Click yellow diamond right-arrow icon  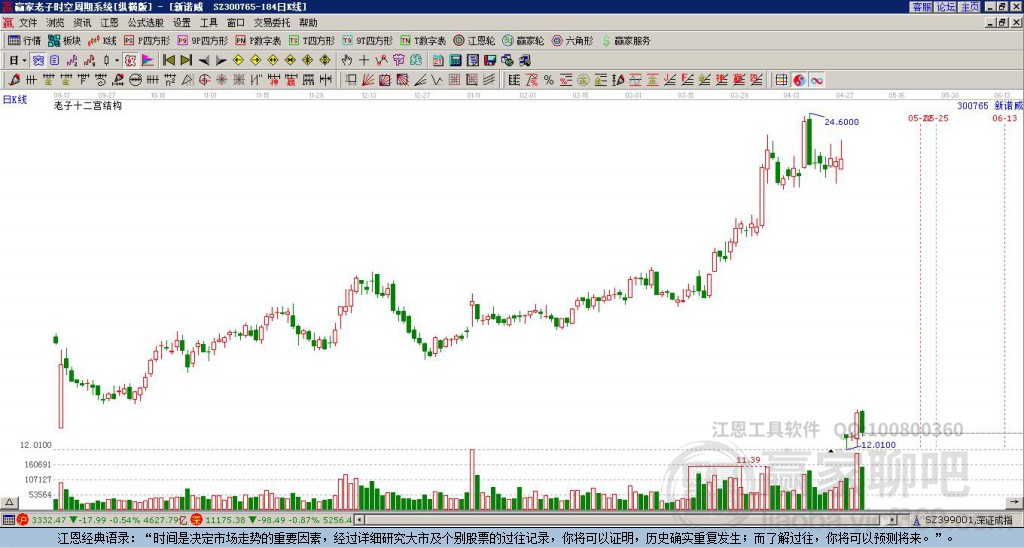pos(255,61)
